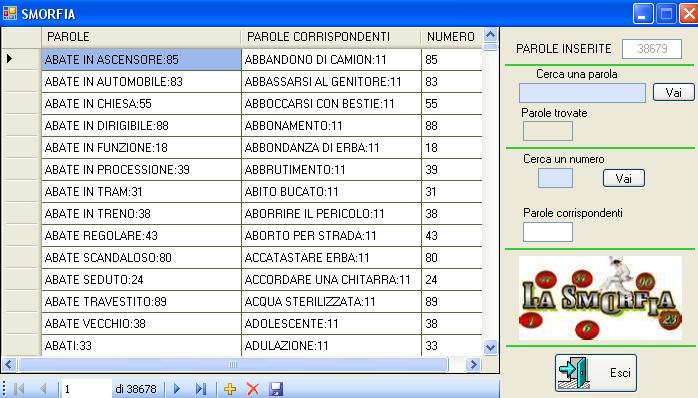Image resolution: width=698 pixels, height=398 pixels.
Task: Add a new record with plus icon
Action: 230,389
